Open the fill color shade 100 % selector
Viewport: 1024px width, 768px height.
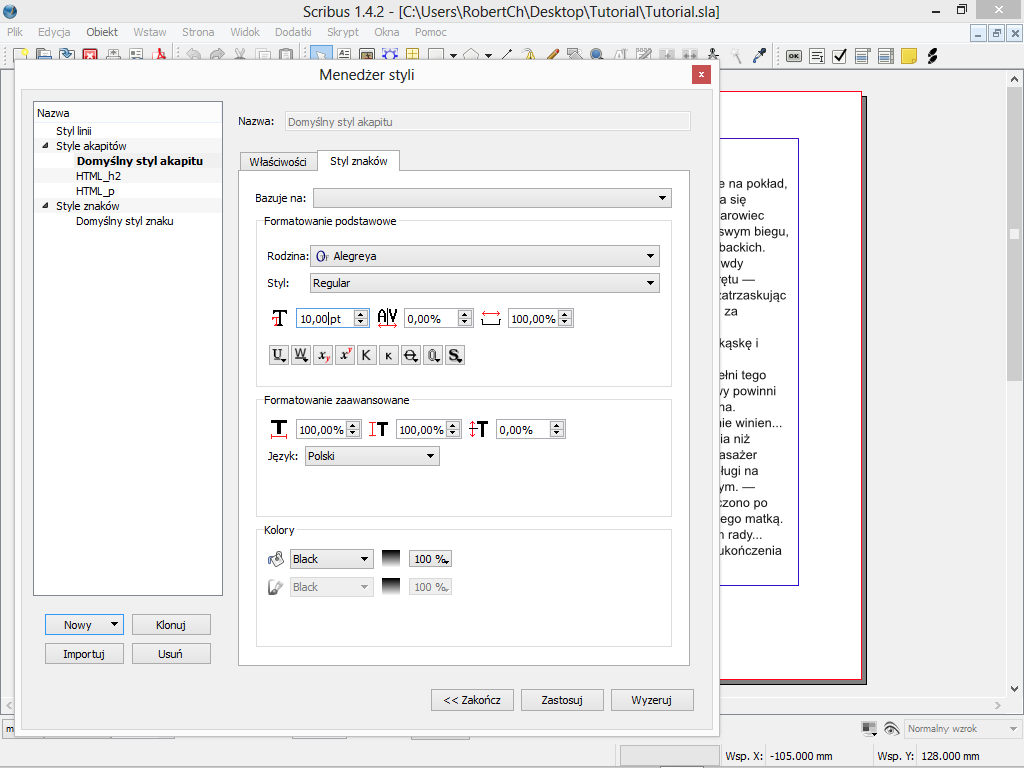(x=432, y=559)
